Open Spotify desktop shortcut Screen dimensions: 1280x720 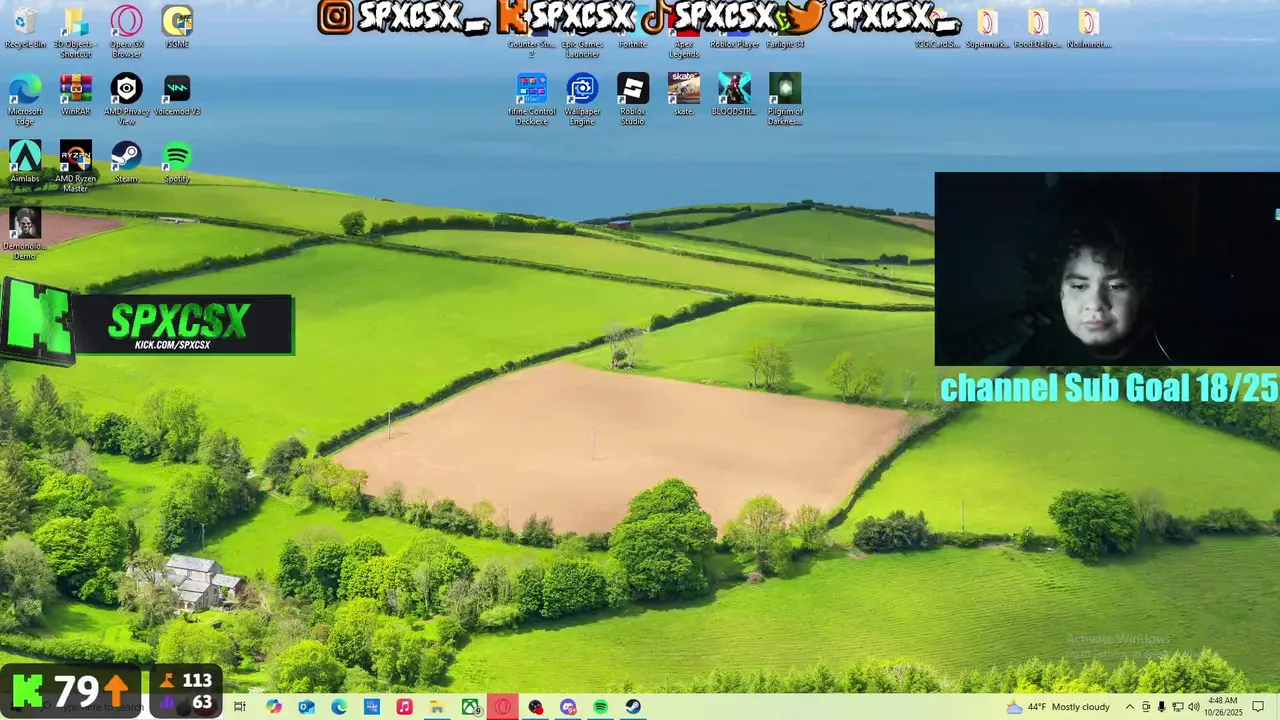[177, 161]
